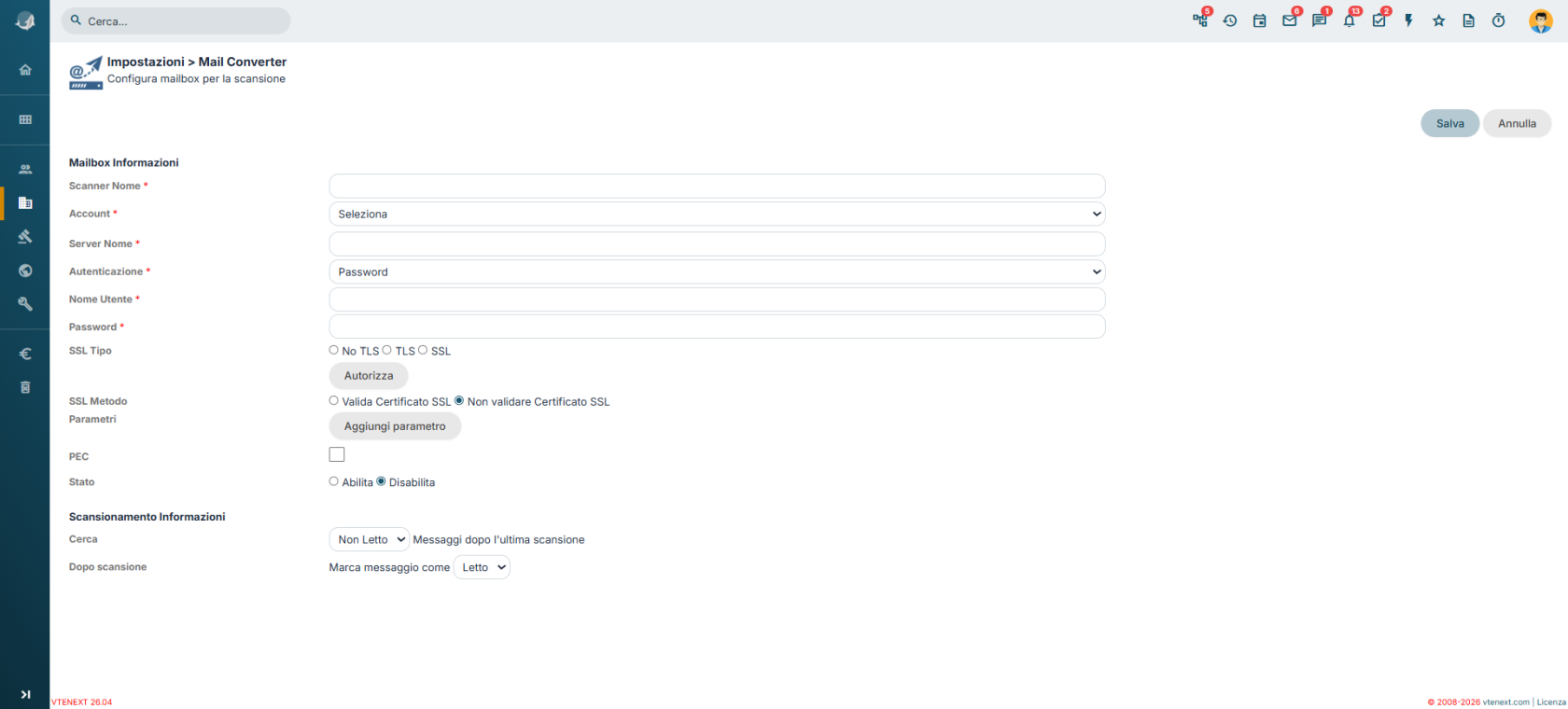Click the Impostazioni breadcrumb link
The image size is (1568, 709).
(146, 62)
